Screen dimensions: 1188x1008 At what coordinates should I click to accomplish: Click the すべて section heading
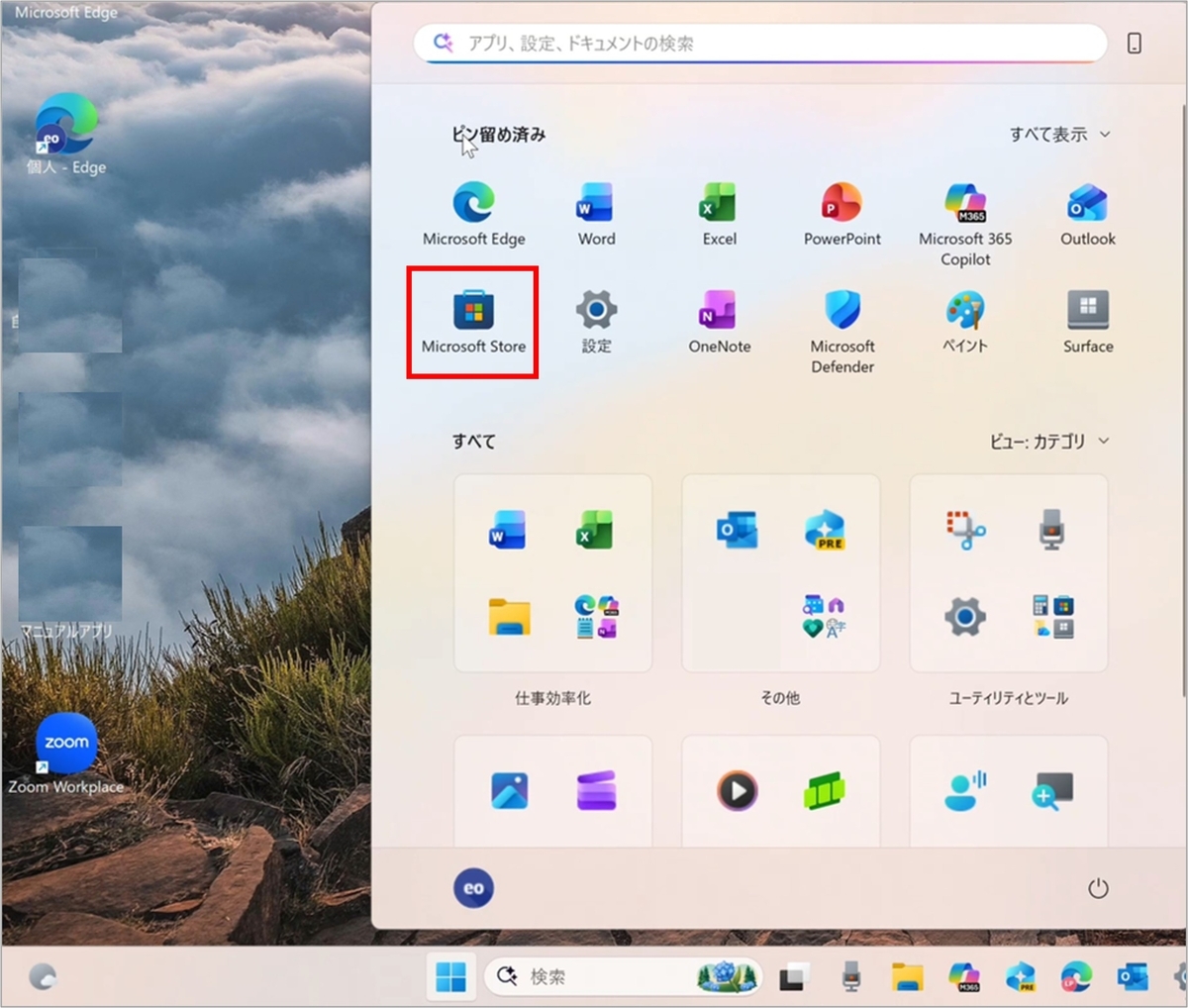[474, 442]
